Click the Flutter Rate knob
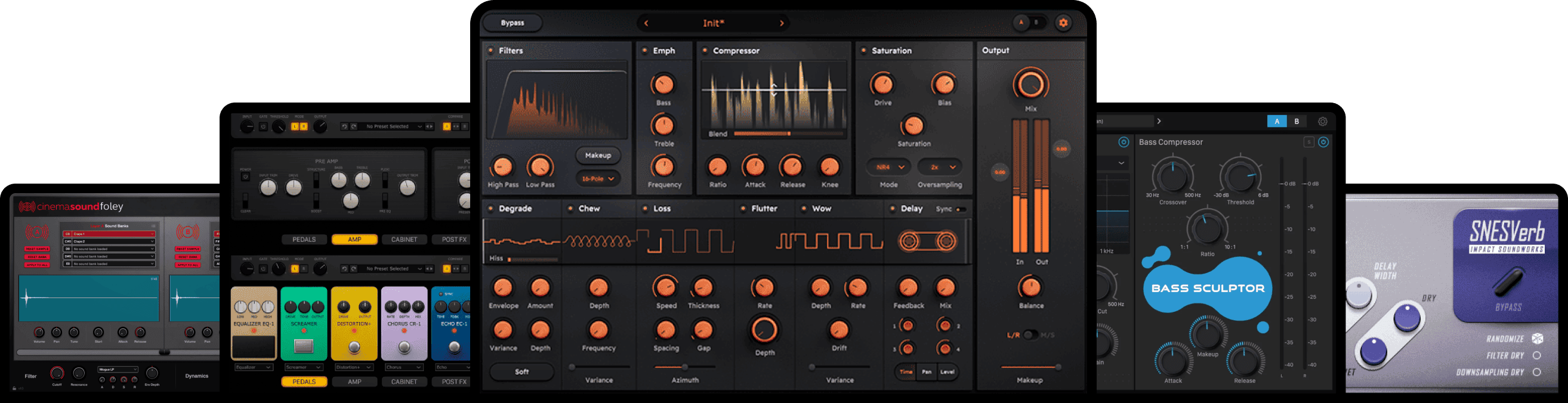This screenshot has height=403, width=1568. 764,287
